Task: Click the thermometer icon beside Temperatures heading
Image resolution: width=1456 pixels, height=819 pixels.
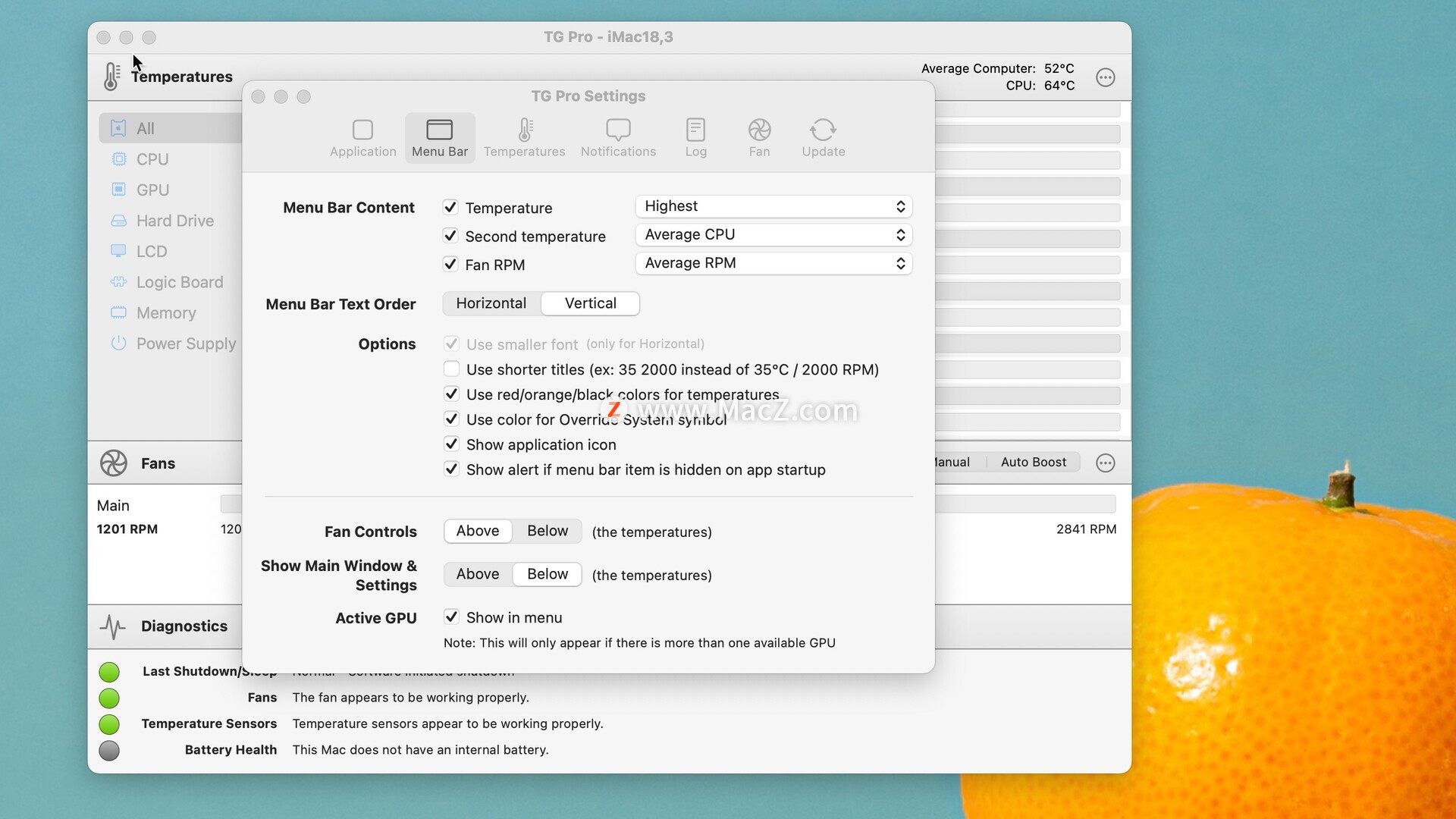Action: coord(111,77)
